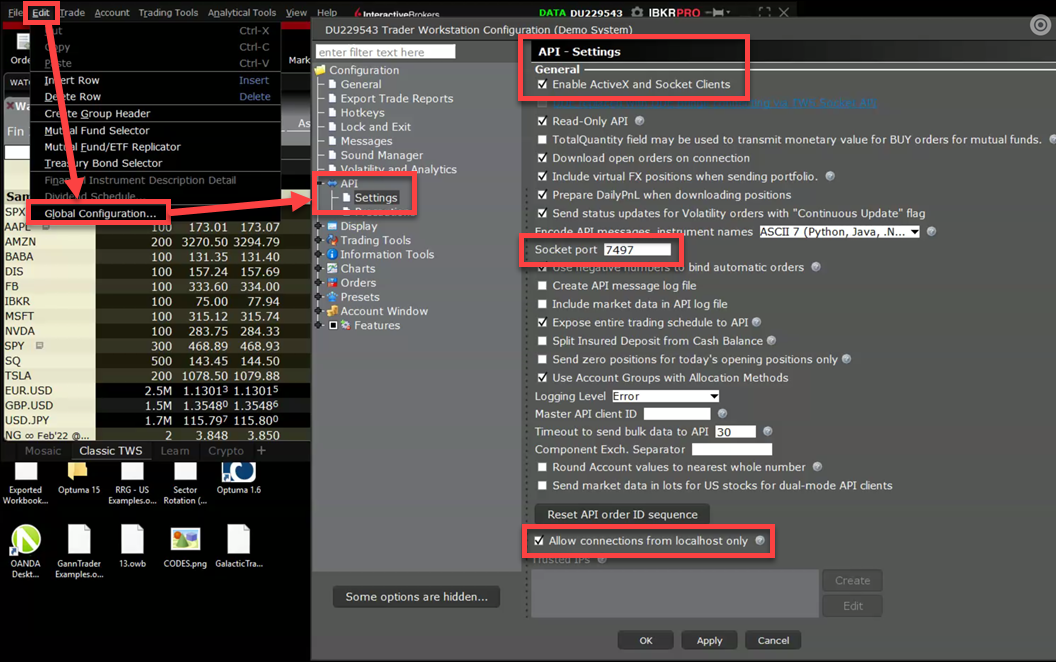Click the Orders tree icon
The height and width of the screenshot is (662, 1056).
click(331, 283)
